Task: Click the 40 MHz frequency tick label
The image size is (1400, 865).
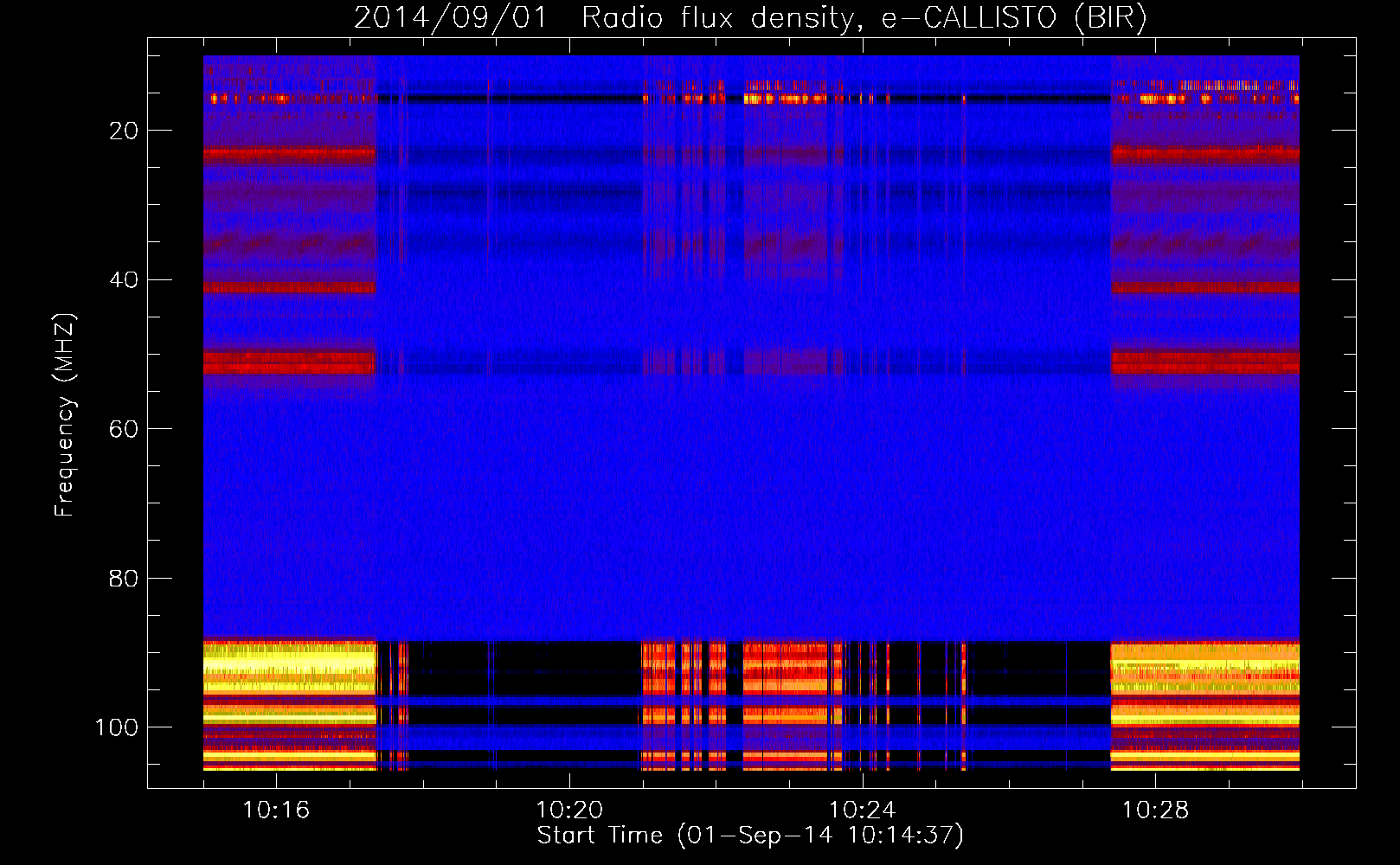Action: (124, 279)
